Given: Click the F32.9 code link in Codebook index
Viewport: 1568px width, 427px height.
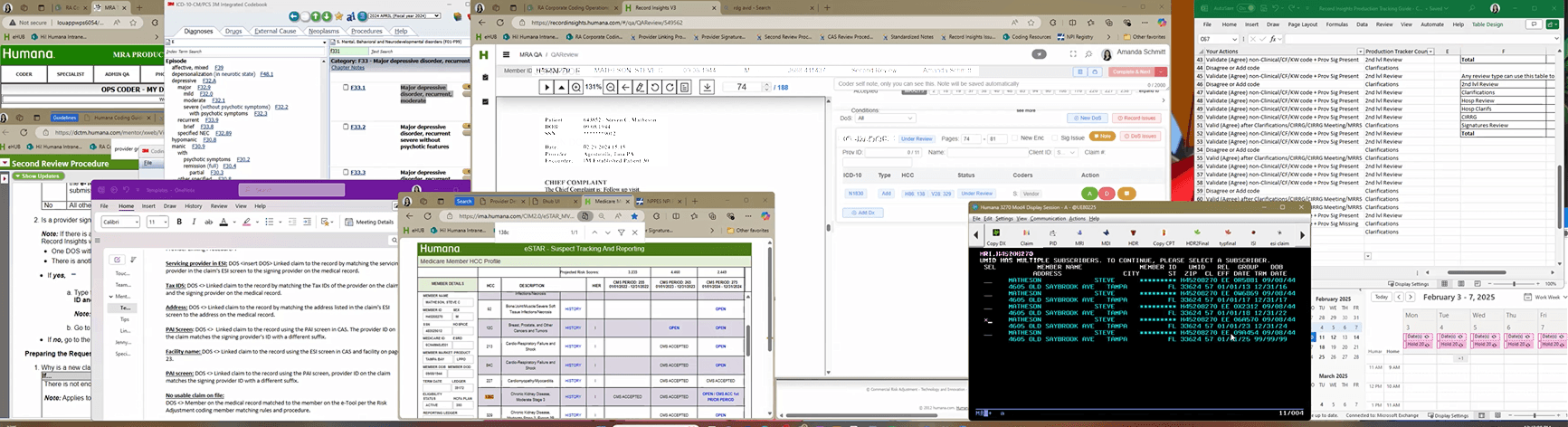Looking at the screenshot, I should pos(203,87).
